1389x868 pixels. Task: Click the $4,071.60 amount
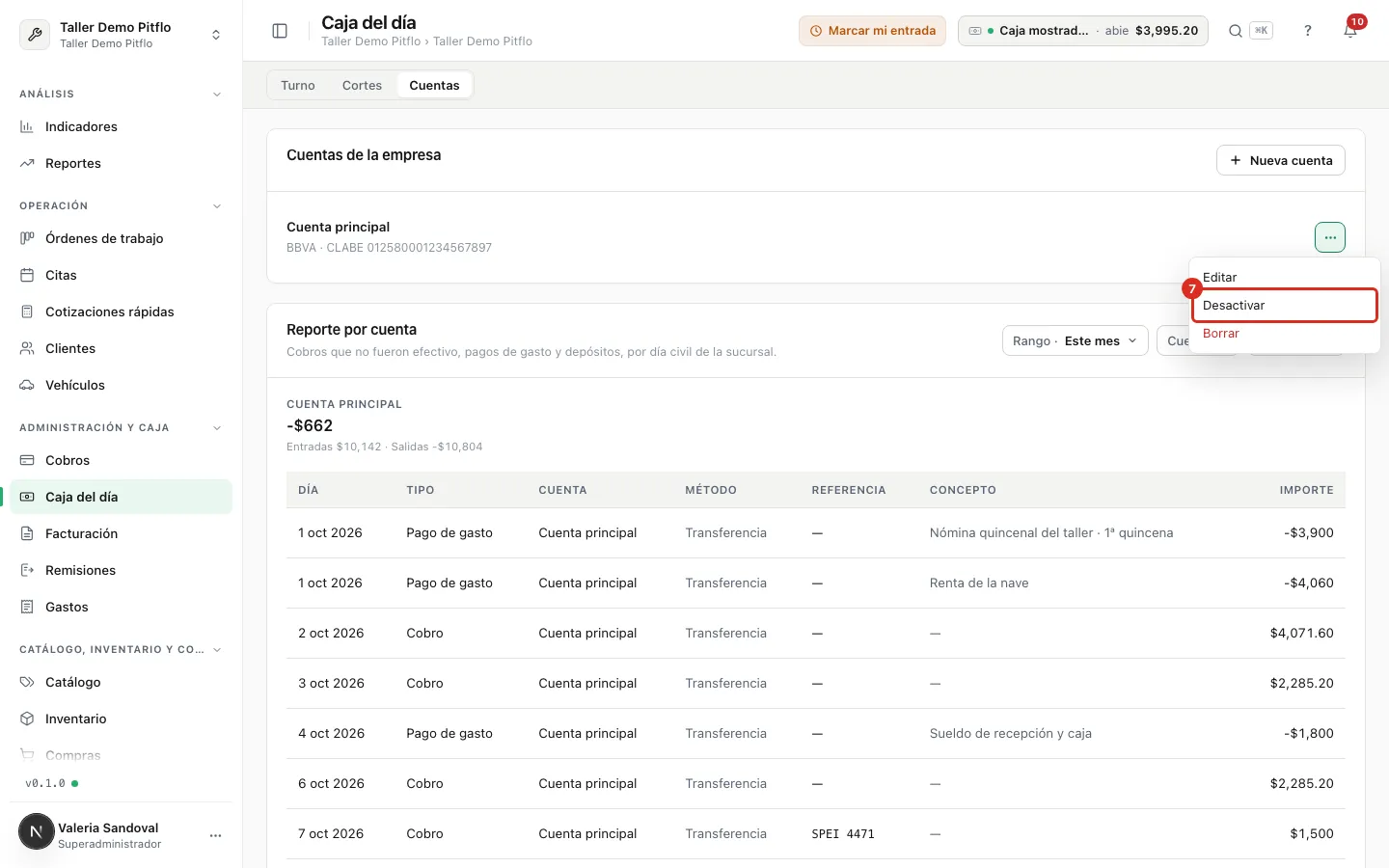point(1302,633)
